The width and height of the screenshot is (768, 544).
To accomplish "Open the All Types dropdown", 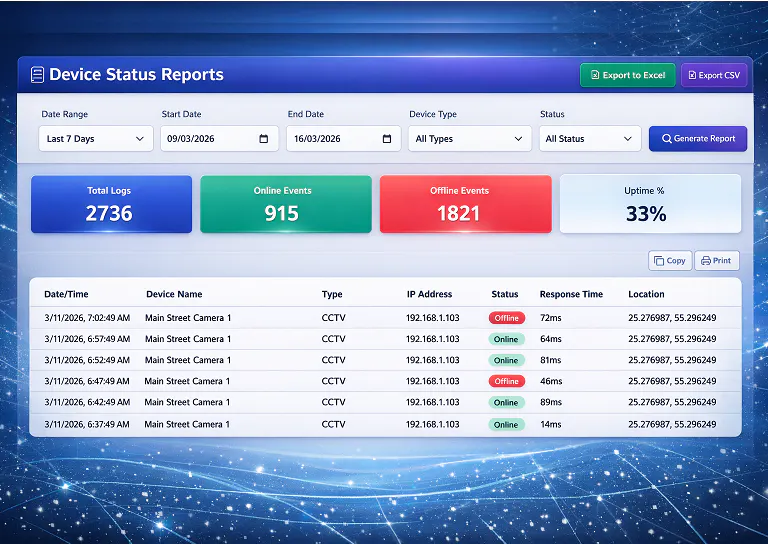I will tap(470, 139).
